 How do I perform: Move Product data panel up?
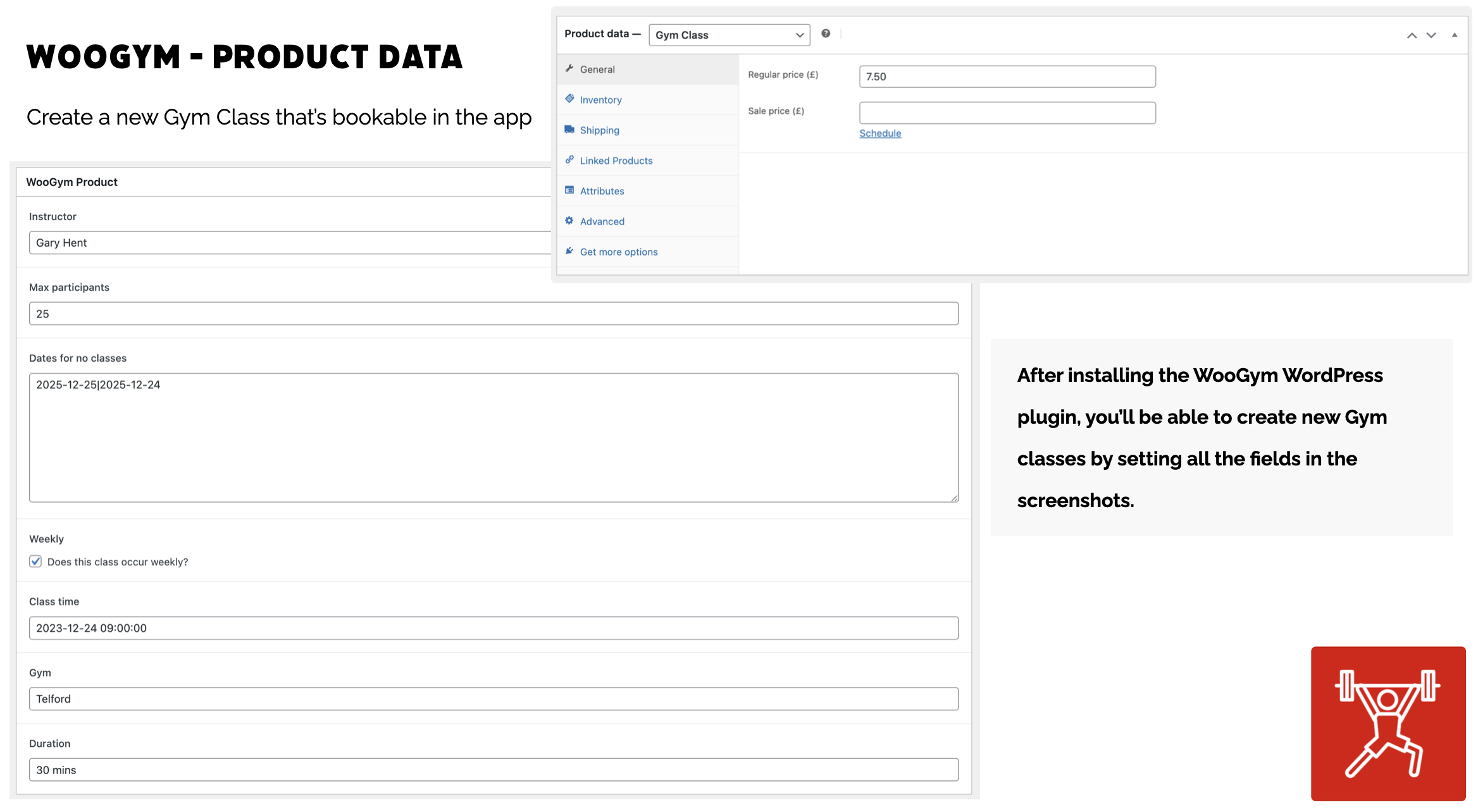[1412, 35]
